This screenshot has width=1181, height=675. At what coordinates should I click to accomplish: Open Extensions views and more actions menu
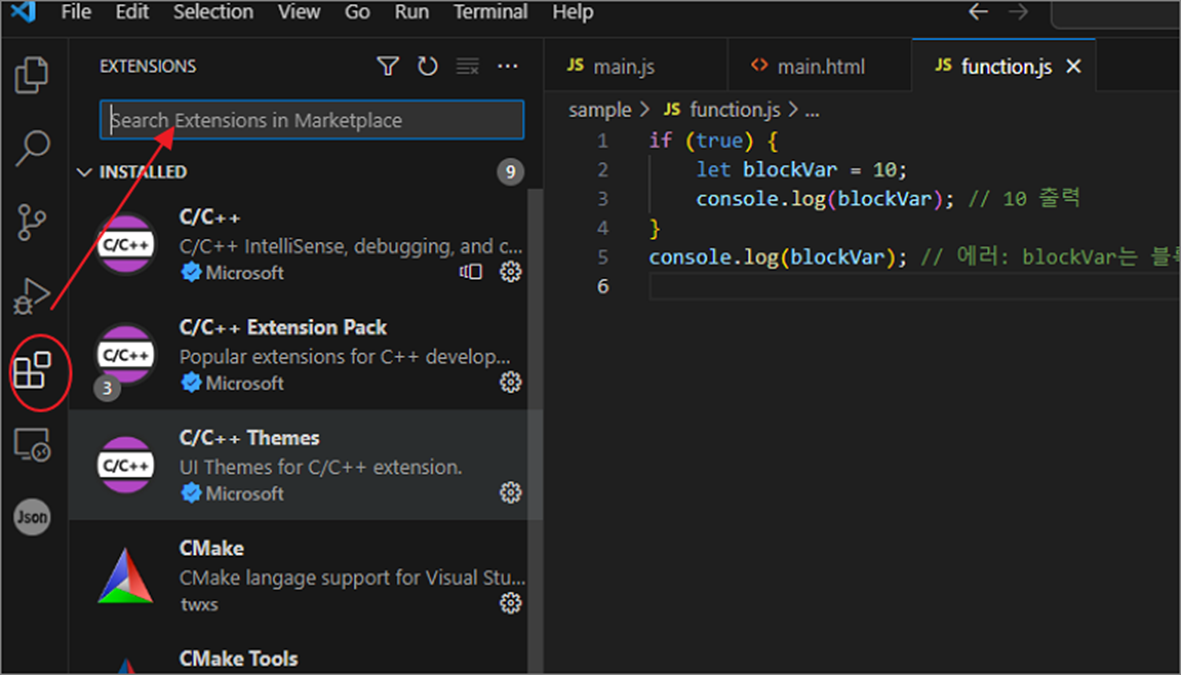[x=508, y=66]
